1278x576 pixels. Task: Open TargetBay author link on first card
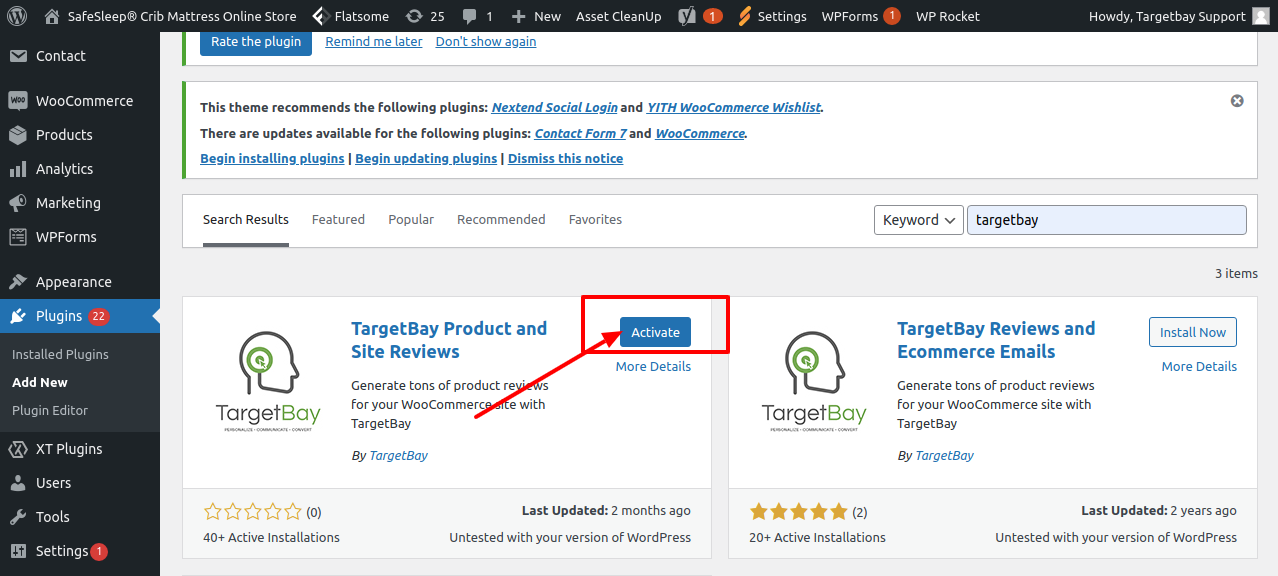click(399, 456)
